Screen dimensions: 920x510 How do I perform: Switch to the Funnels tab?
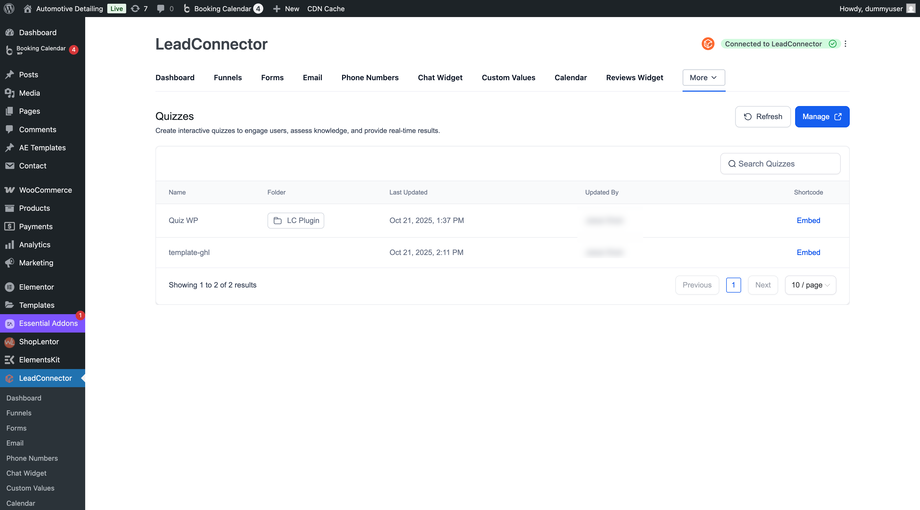pos(228,77)
